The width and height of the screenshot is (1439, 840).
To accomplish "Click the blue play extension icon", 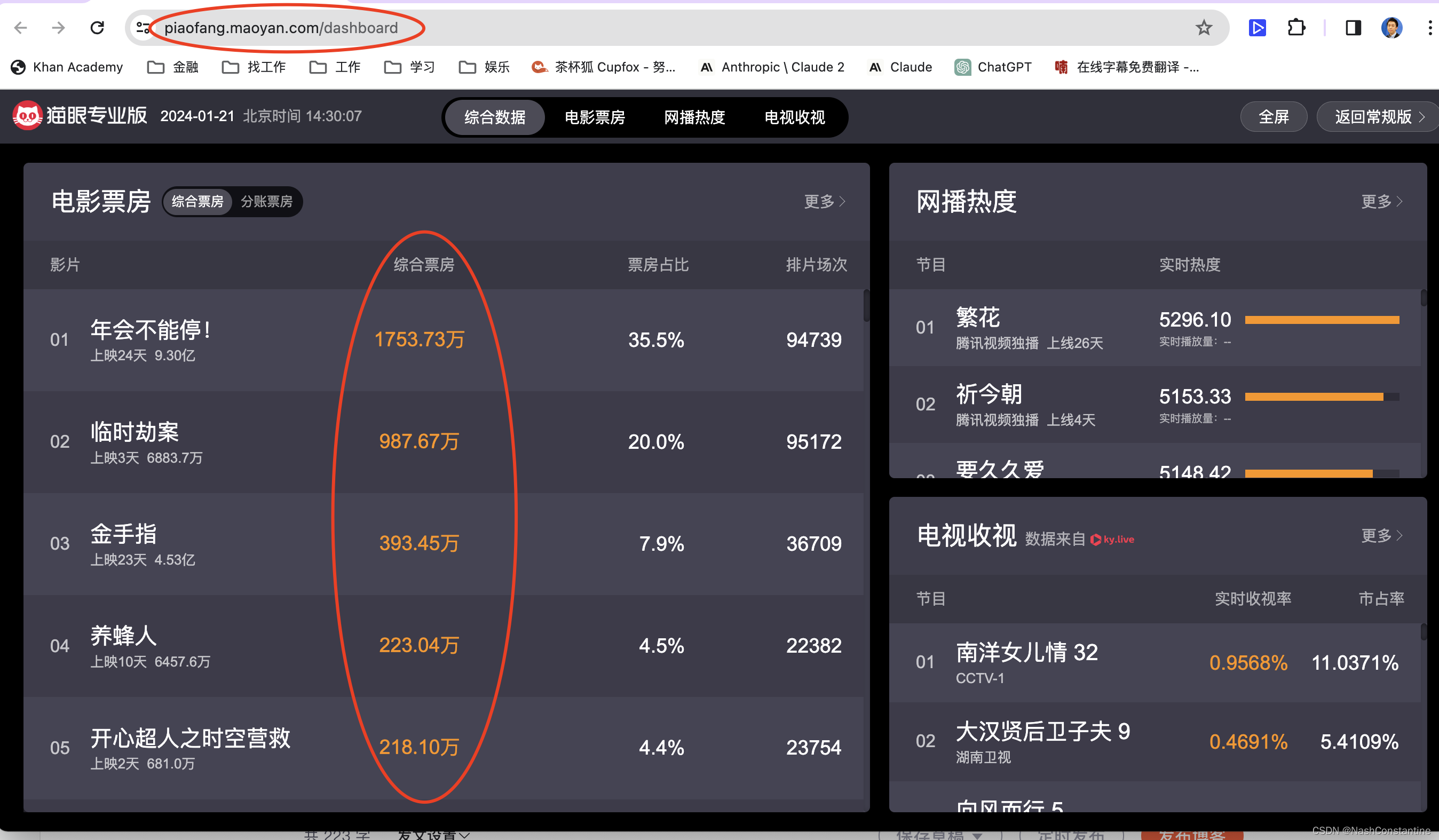I will pos(1257,27).
